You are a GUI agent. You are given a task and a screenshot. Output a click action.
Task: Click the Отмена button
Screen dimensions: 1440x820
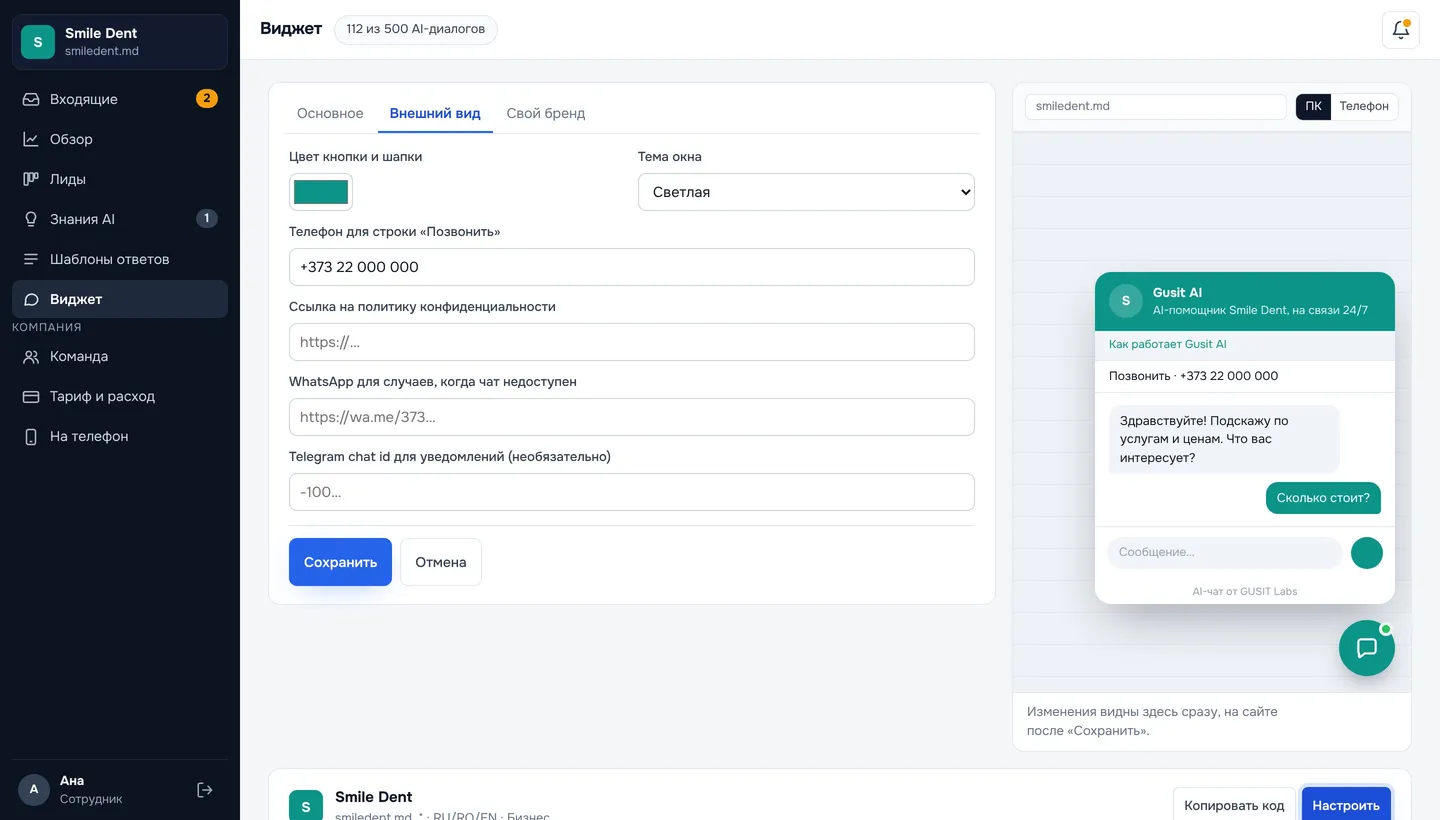[x=441, y=562]
